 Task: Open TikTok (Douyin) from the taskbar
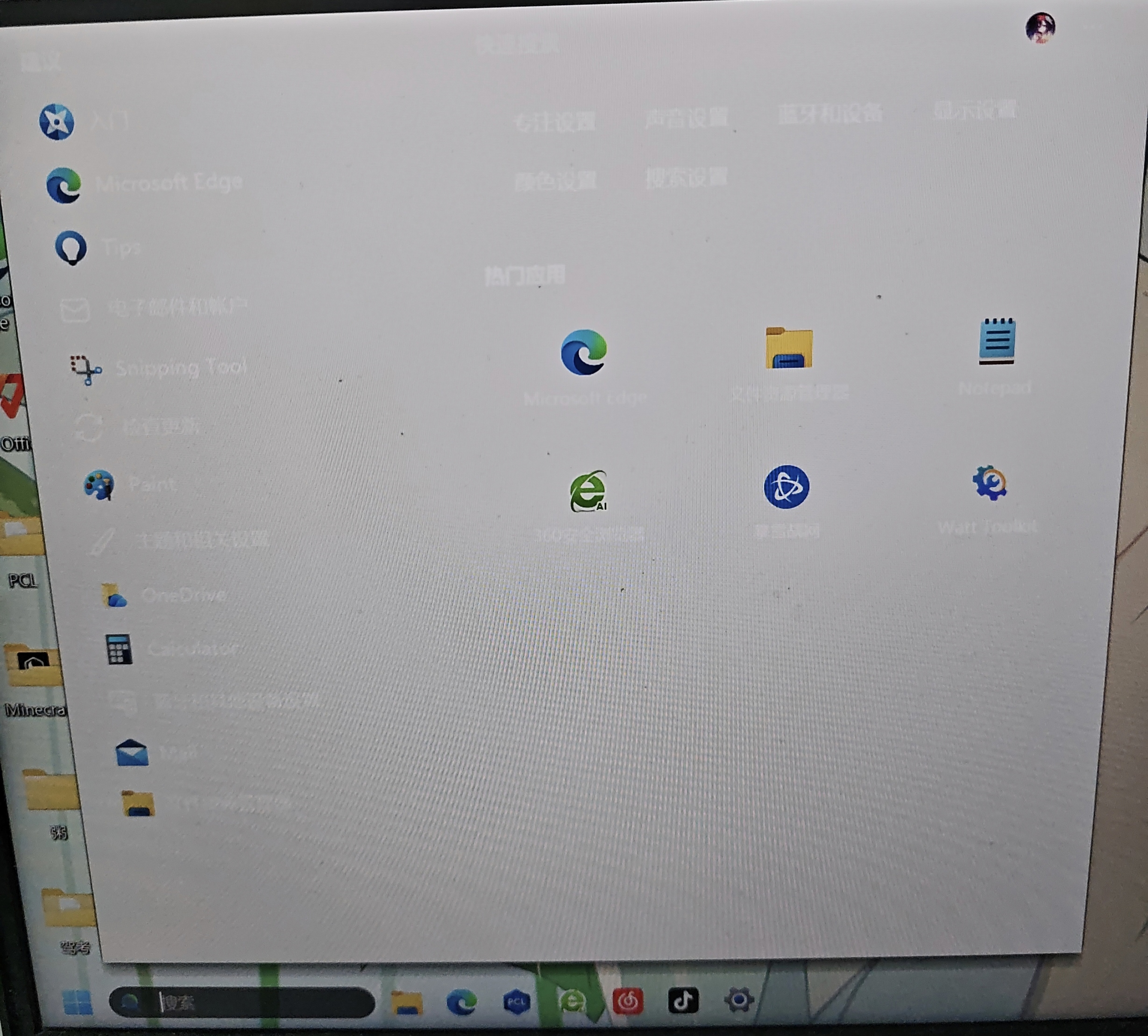coord(683,1000)
